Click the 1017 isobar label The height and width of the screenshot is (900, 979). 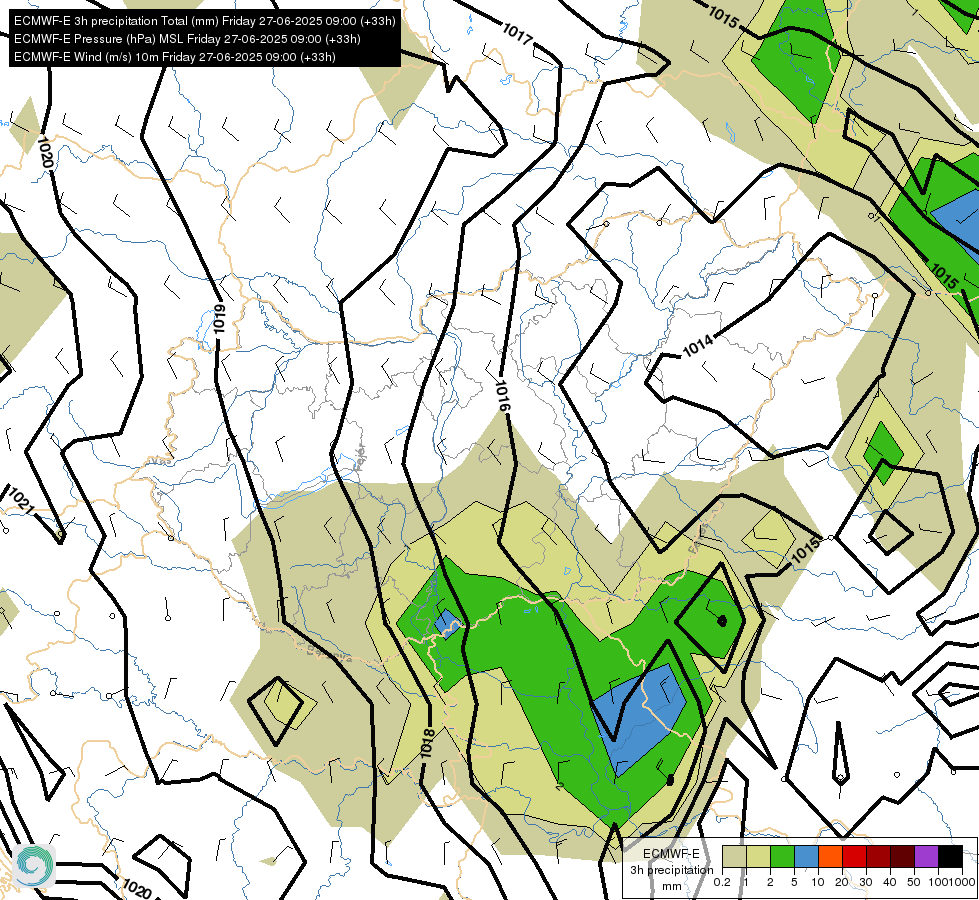tap(518, 33)
